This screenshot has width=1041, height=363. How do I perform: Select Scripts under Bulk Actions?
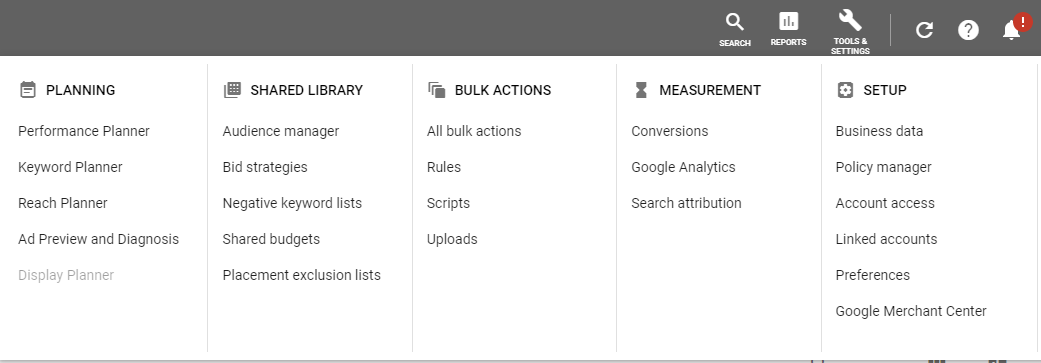(448, 203)
